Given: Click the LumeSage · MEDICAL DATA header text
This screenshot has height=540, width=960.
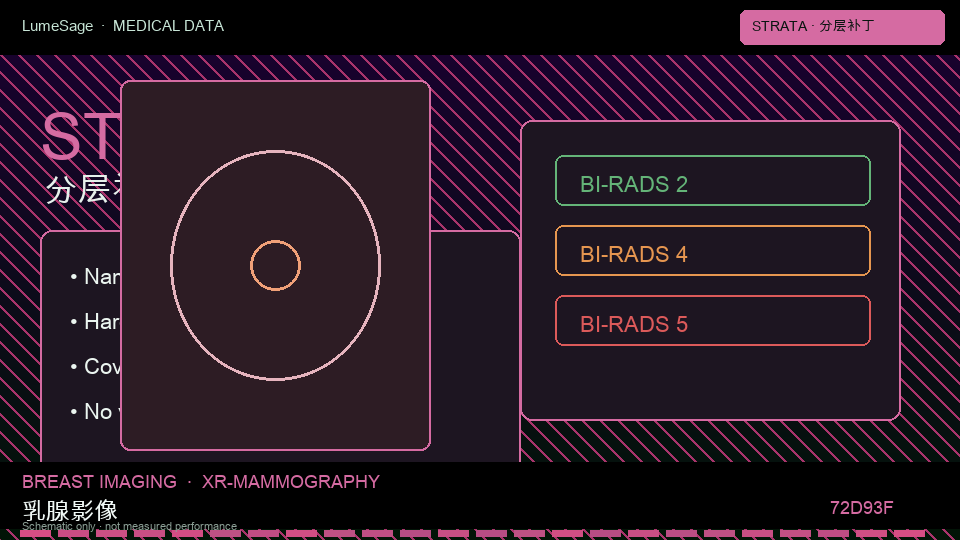Looking at the screenshot, I should 123,26.
